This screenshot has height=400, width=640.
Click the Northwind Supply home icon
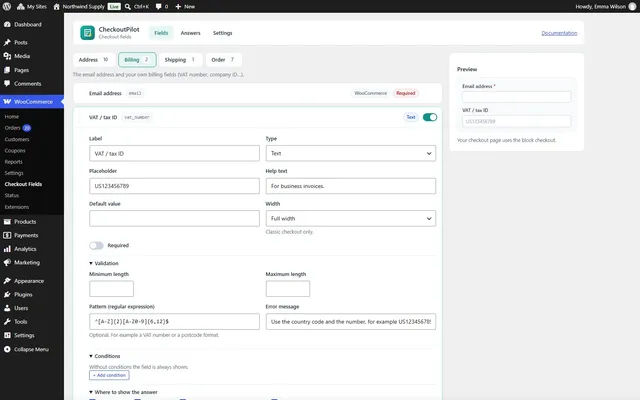[x=56, y=7]
